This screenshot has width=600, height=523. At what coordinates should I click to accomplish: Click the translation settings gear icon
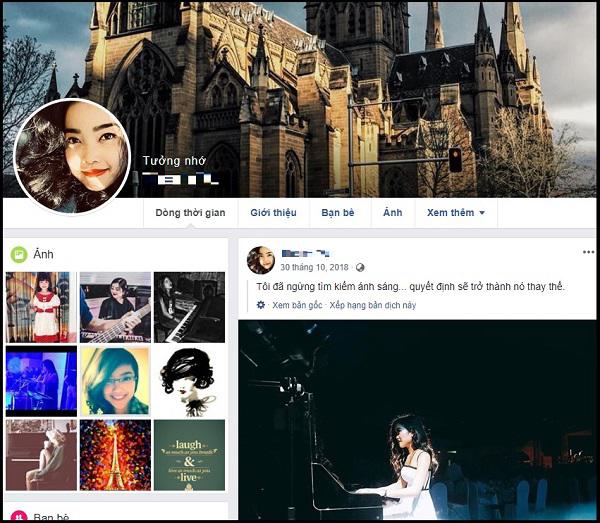(261, 305)
